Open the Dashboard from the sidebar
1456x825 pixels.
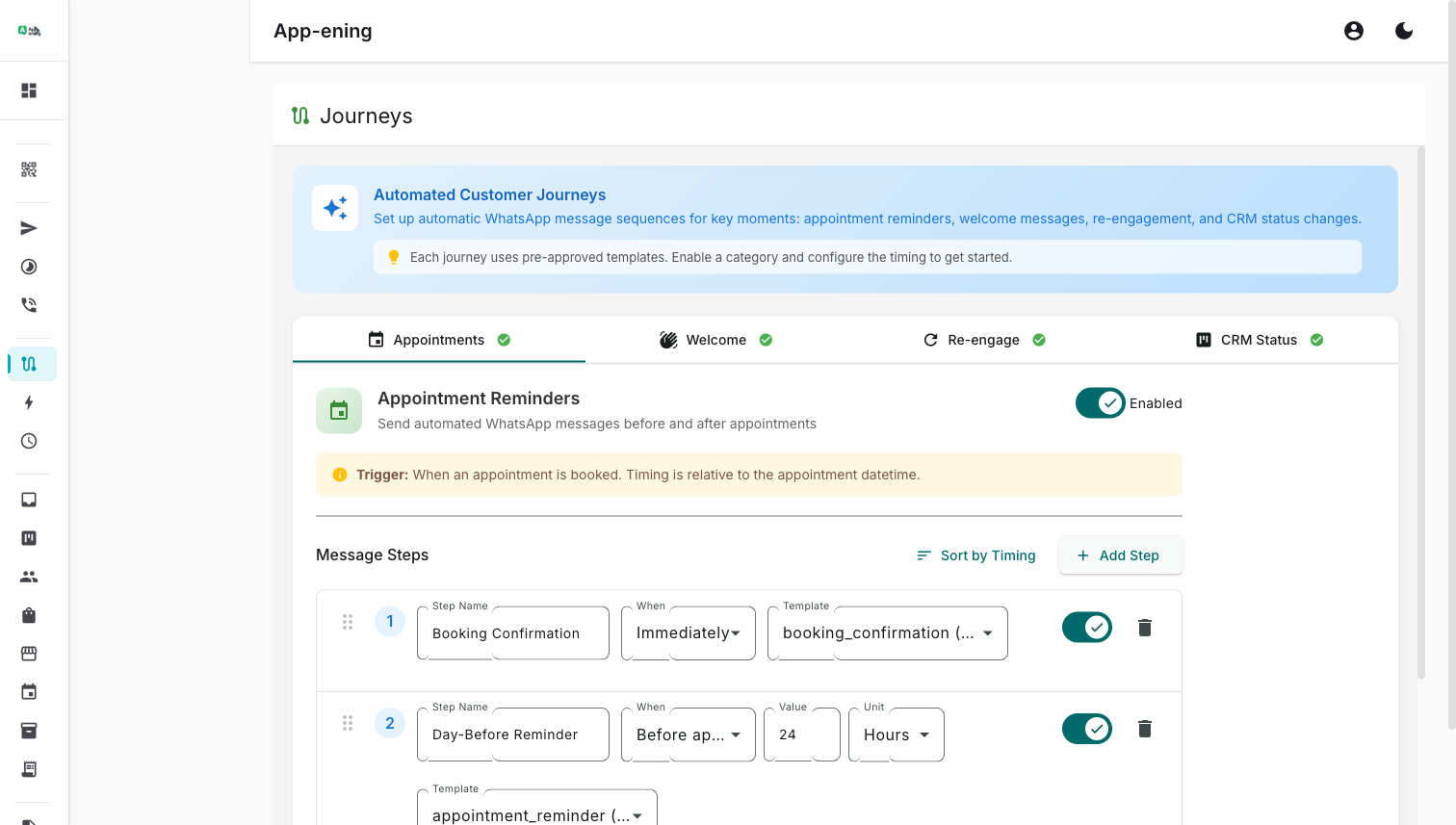(x=29, y=90)
